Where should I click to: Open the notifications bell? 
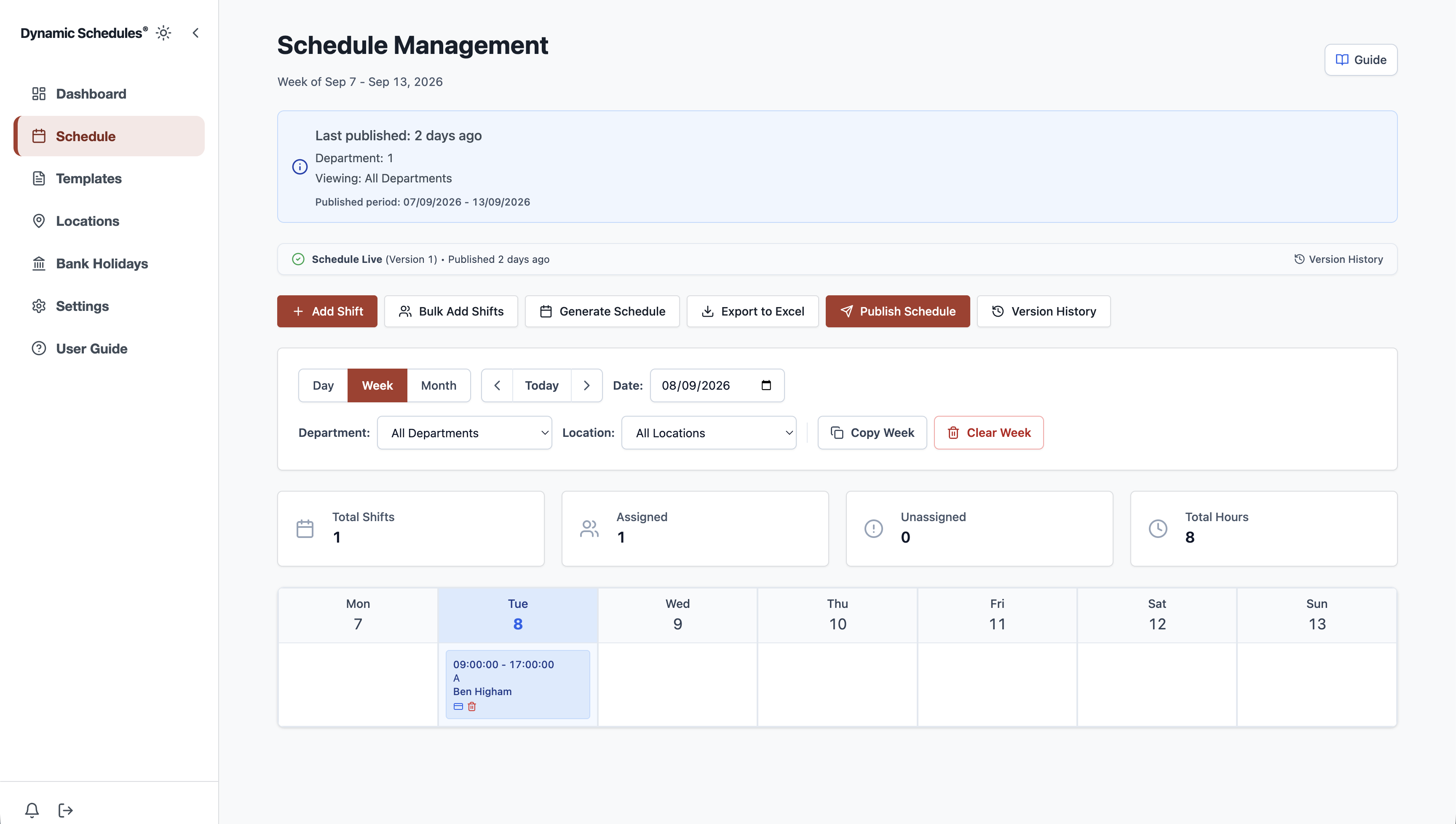32,810
